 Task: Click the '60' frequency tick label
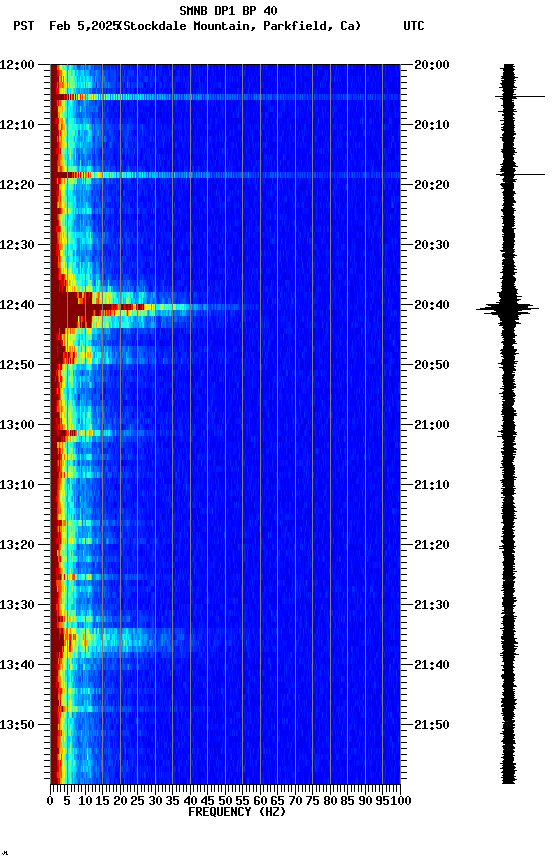point(260,801)
